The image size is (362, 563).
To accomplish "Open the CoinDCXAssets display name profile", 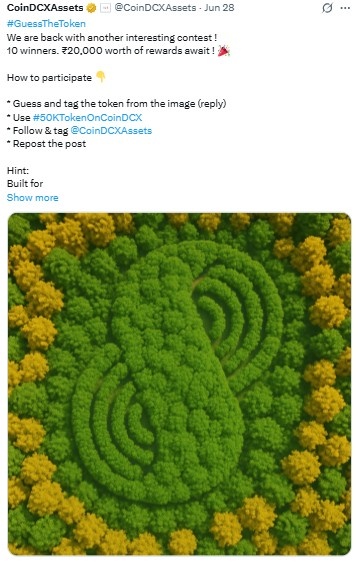I will [45, 8].
